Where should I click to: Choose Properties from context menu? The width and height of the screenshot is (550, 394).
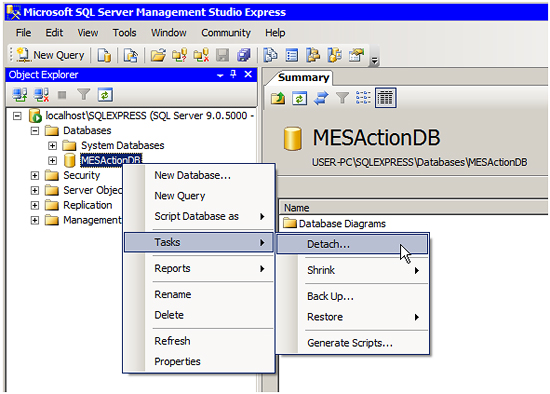199,361
